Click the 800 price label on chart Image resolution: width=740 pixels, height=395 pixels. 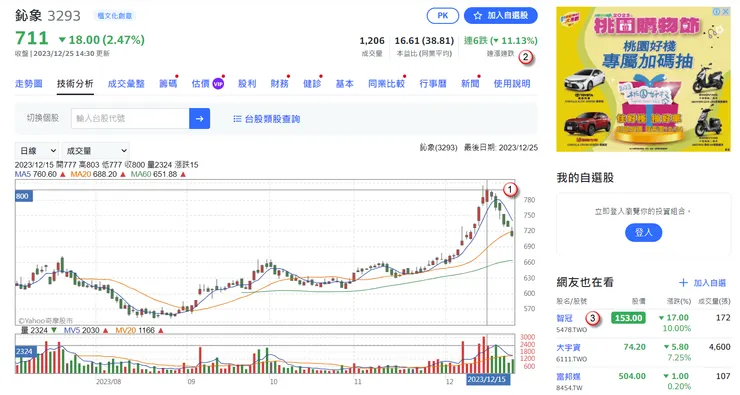[23, 196]
